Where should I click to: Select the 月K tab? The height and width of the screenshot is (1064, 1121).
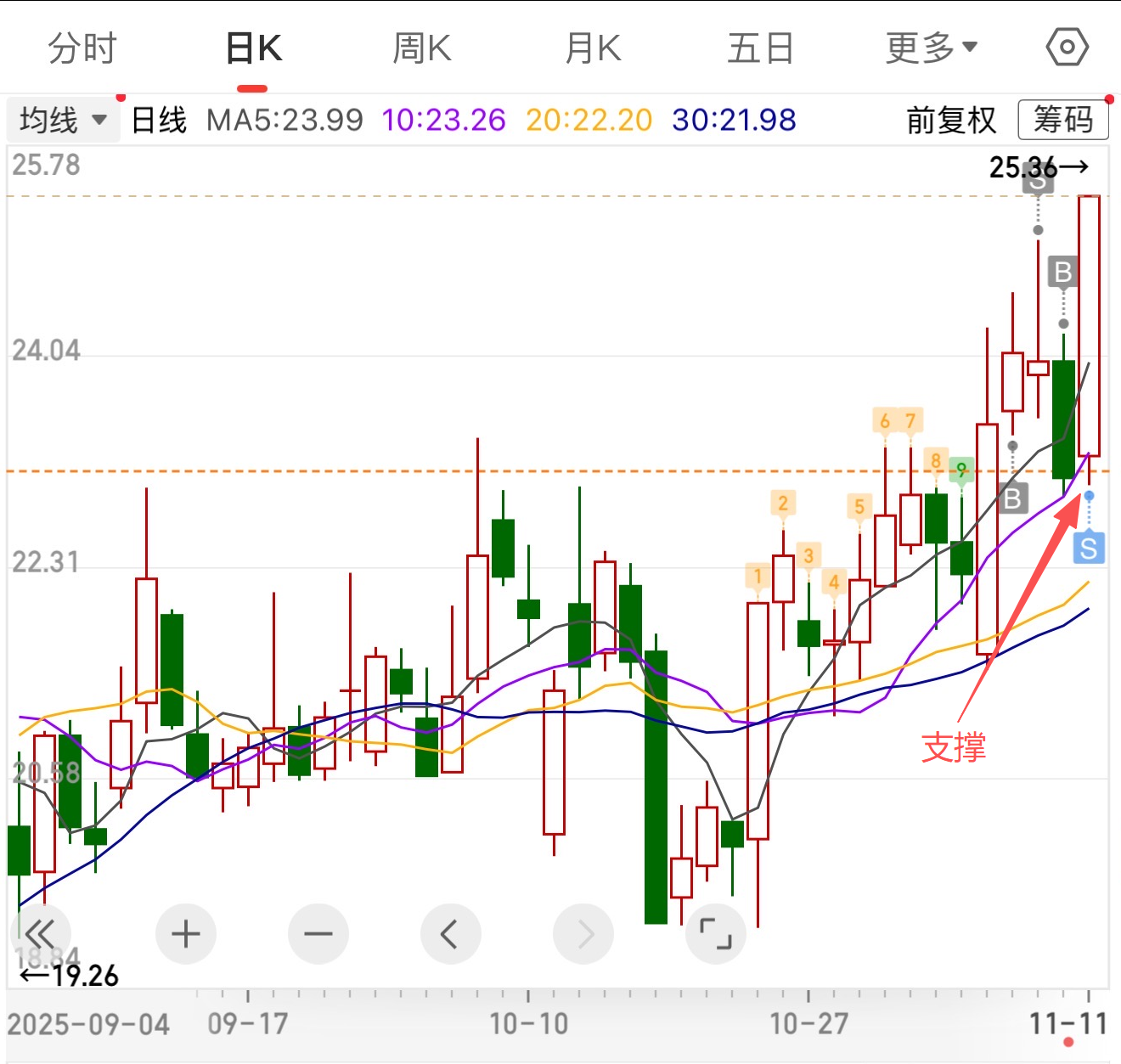(x=594, y=48)
